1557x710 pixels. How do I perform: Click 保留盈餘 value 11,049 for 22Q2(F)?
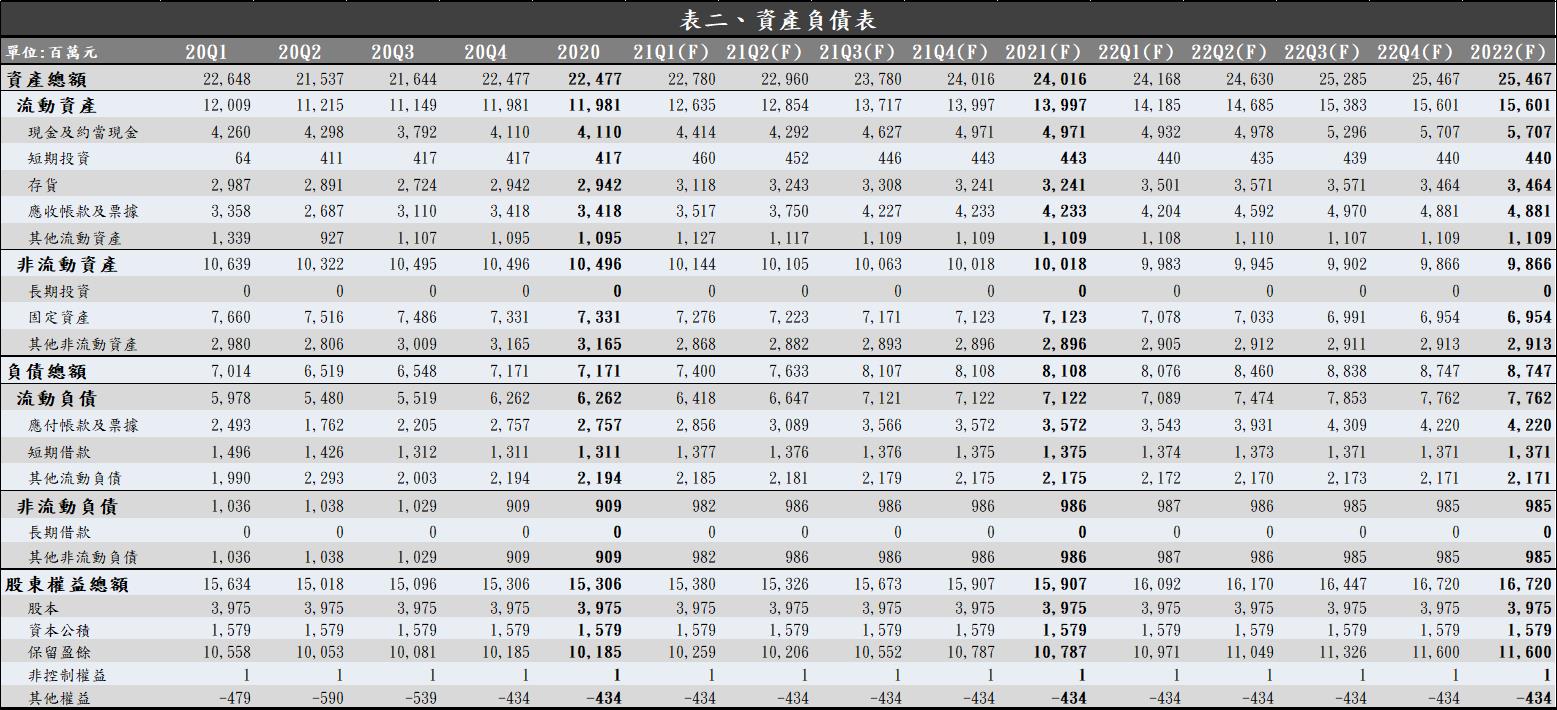1250,652
